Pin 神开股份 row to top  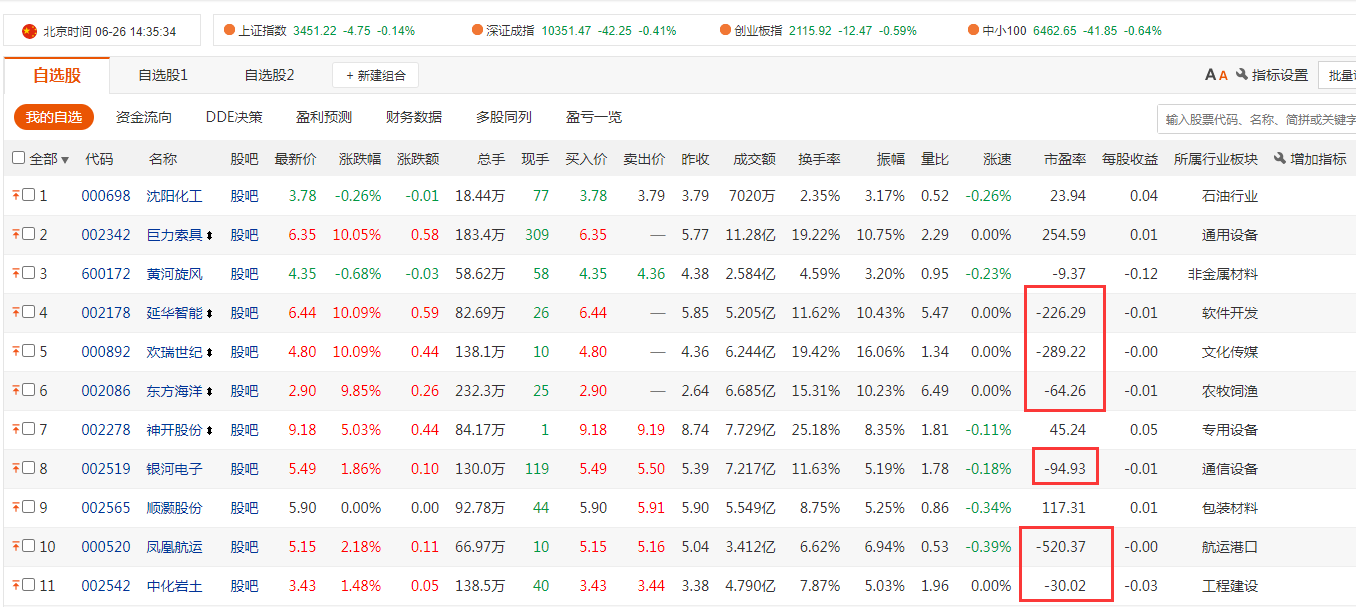(x=16, y=429)
